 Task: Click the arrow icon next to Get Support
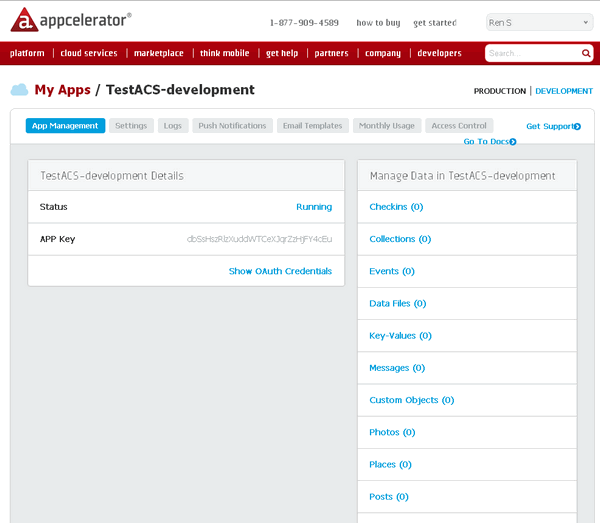577,126
